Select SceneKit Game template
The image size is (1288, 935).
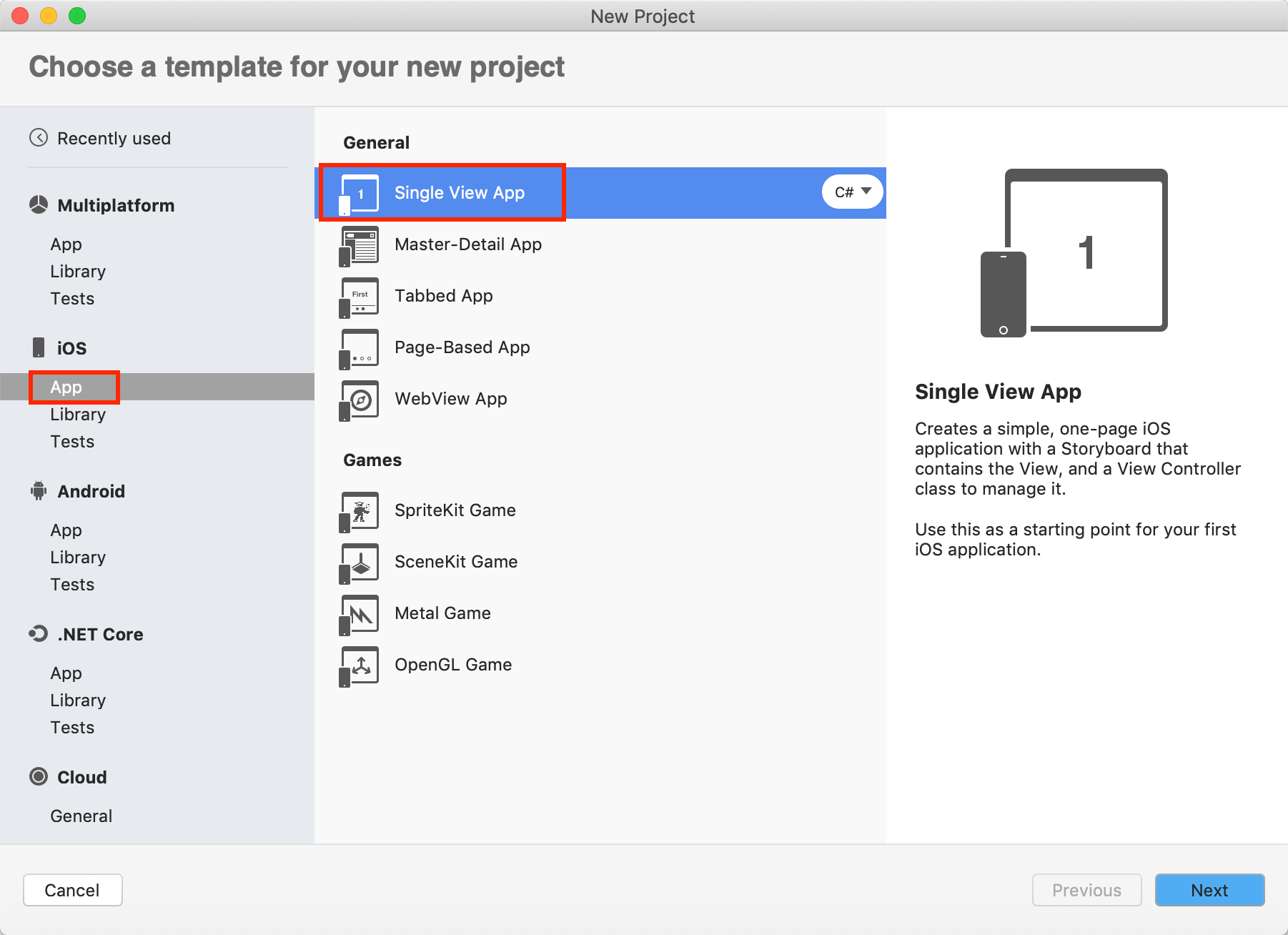(x=600, y=562)
